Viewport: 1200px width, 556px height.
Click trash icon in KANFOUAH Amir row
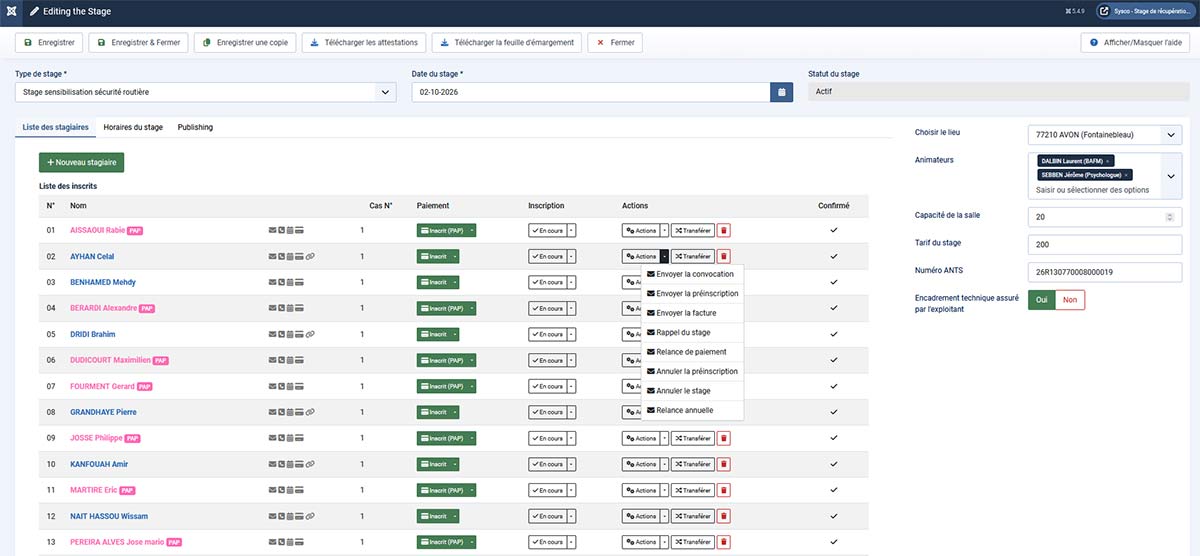724,464
